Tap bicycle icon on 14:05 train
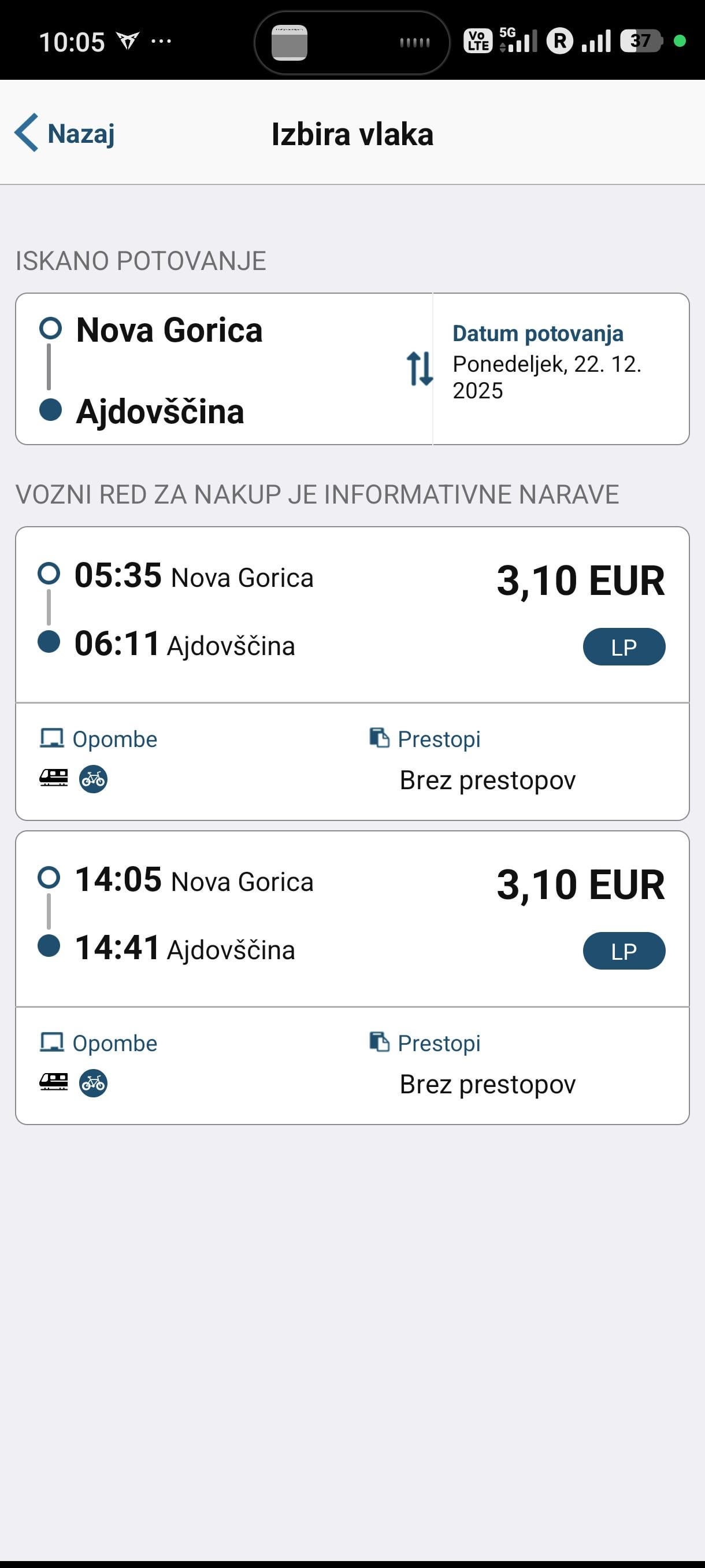This screenshot has width=705, height=1568. pyautogui.click(x=93, y=1083)
